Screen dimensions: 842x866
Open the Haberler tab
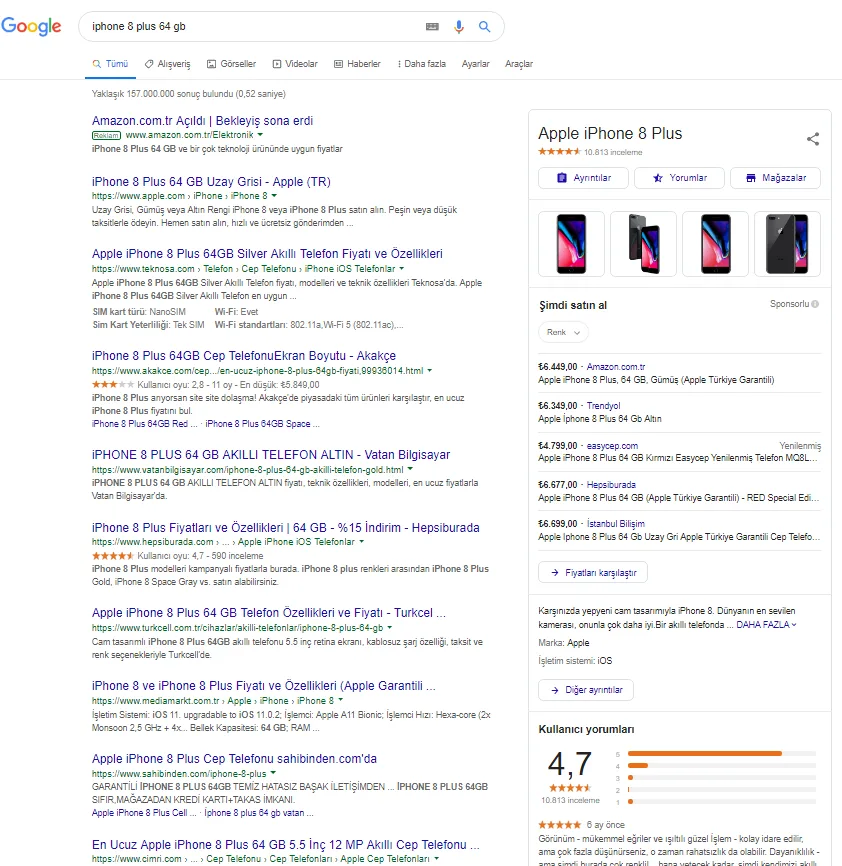357,64
